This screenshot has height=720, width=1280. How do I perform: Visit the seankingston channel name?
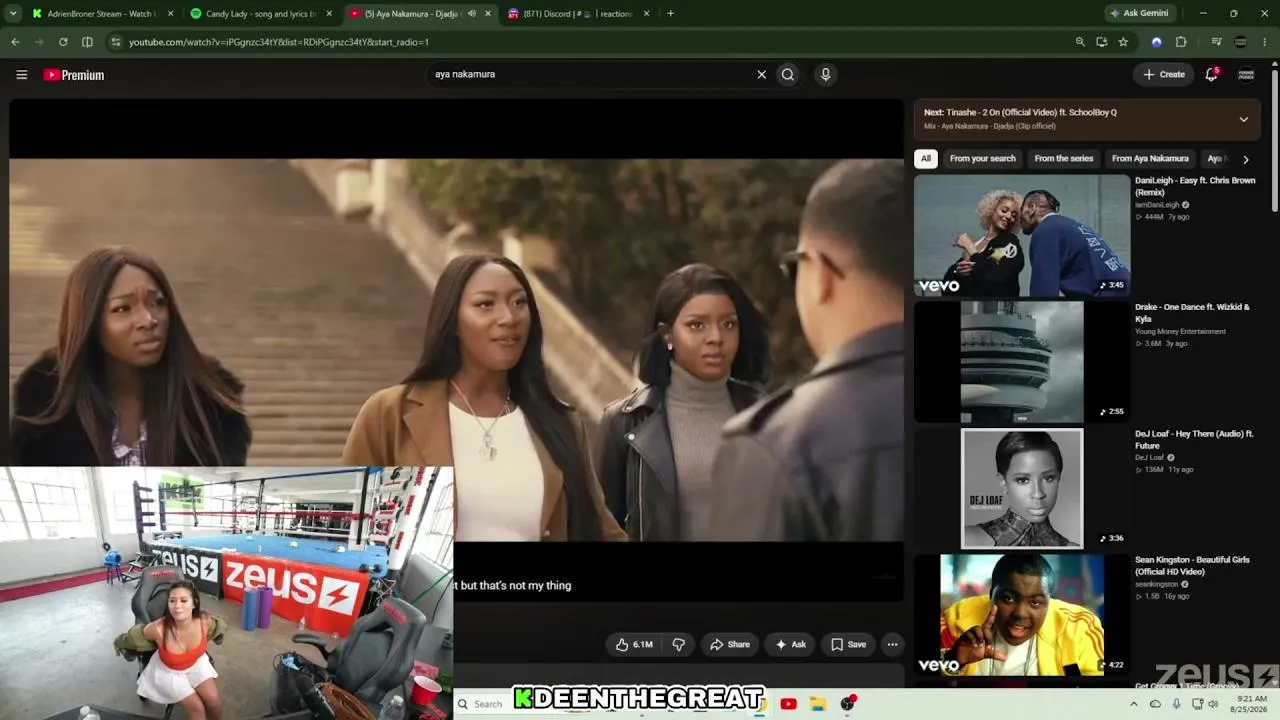[1157, 584]
